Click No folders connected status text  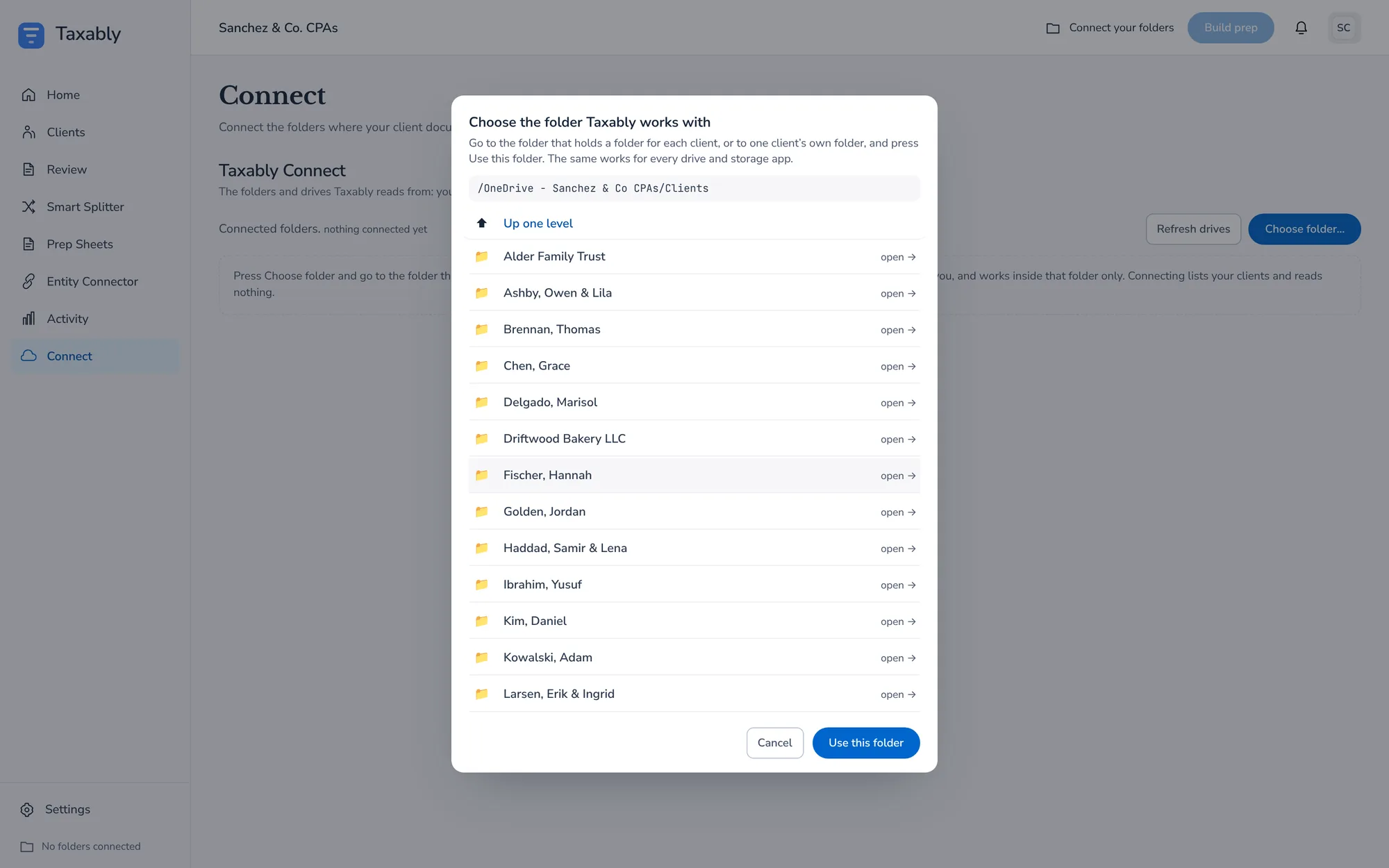tap(91, 846)
